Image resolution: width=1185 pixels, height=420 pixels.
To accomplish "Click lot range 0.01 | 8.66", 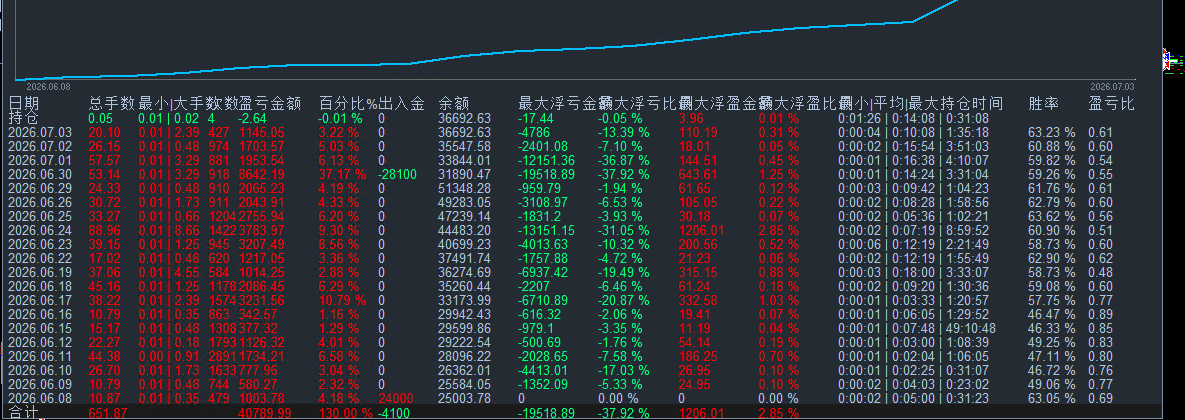I will coord(169,230).
